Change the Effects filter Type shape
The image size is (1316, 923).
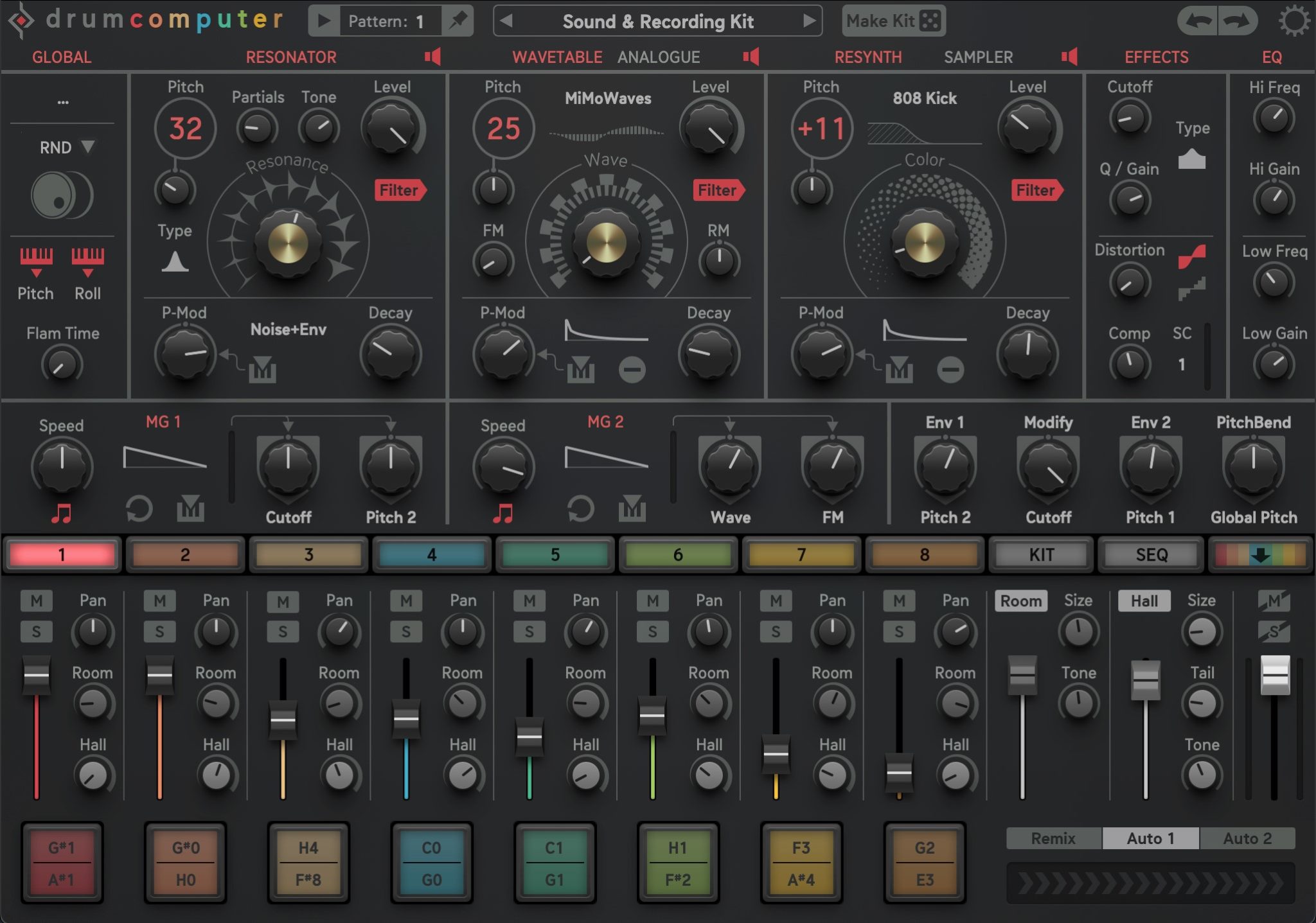point(1192,159)
